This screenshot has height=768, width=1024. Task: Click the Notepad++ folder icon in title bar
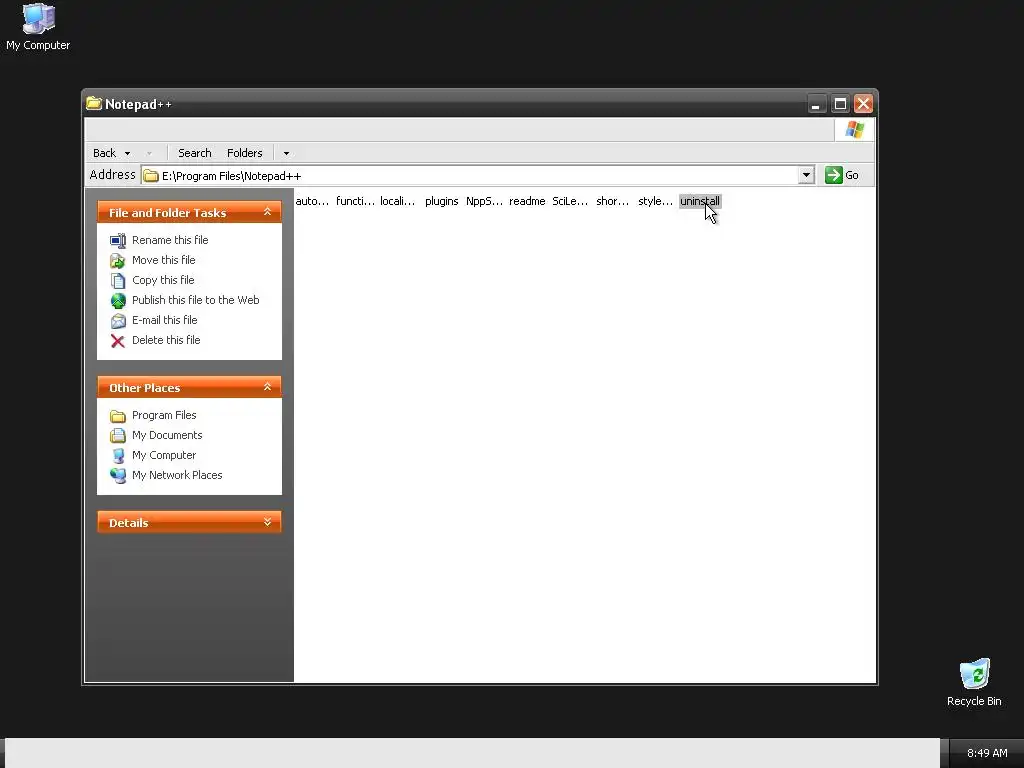[x=94, y=103]
